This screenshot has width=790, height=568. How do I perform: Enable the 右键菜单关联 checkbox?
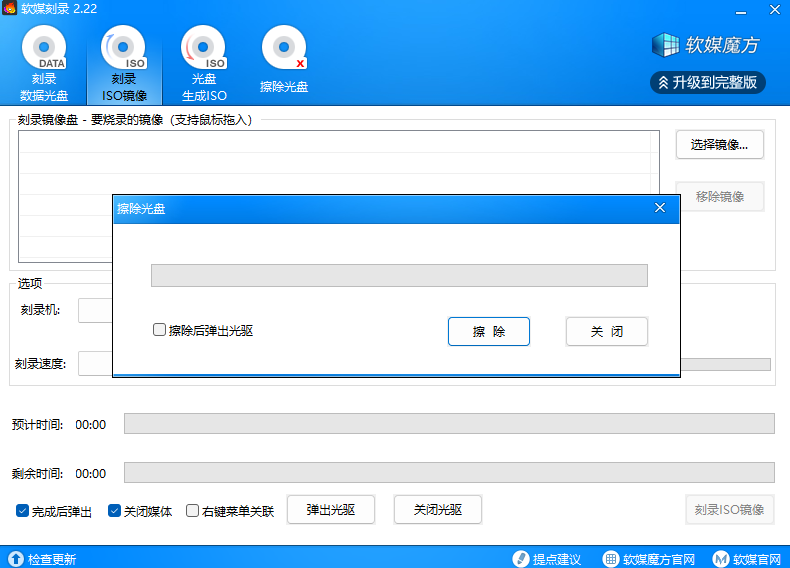click(x=193, y=511)
